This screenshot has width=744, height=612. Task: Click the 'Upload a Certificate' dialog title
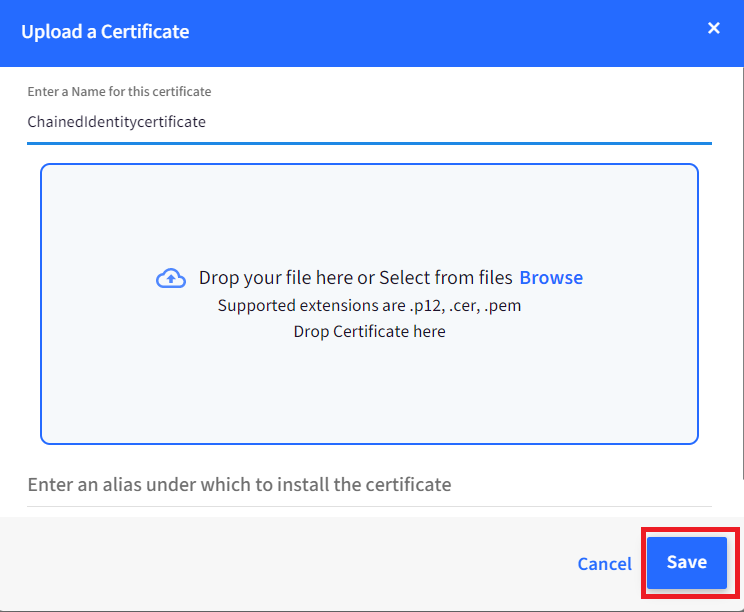tap(105, 32)
